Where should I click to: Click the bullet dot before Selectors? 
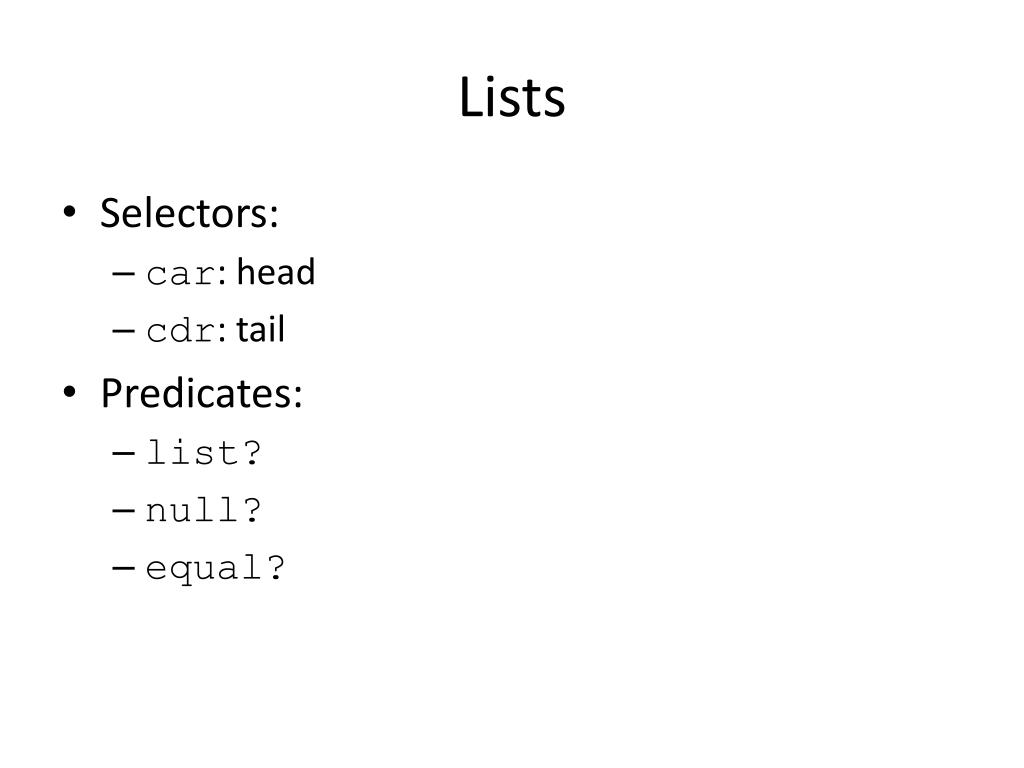[69, 212]
